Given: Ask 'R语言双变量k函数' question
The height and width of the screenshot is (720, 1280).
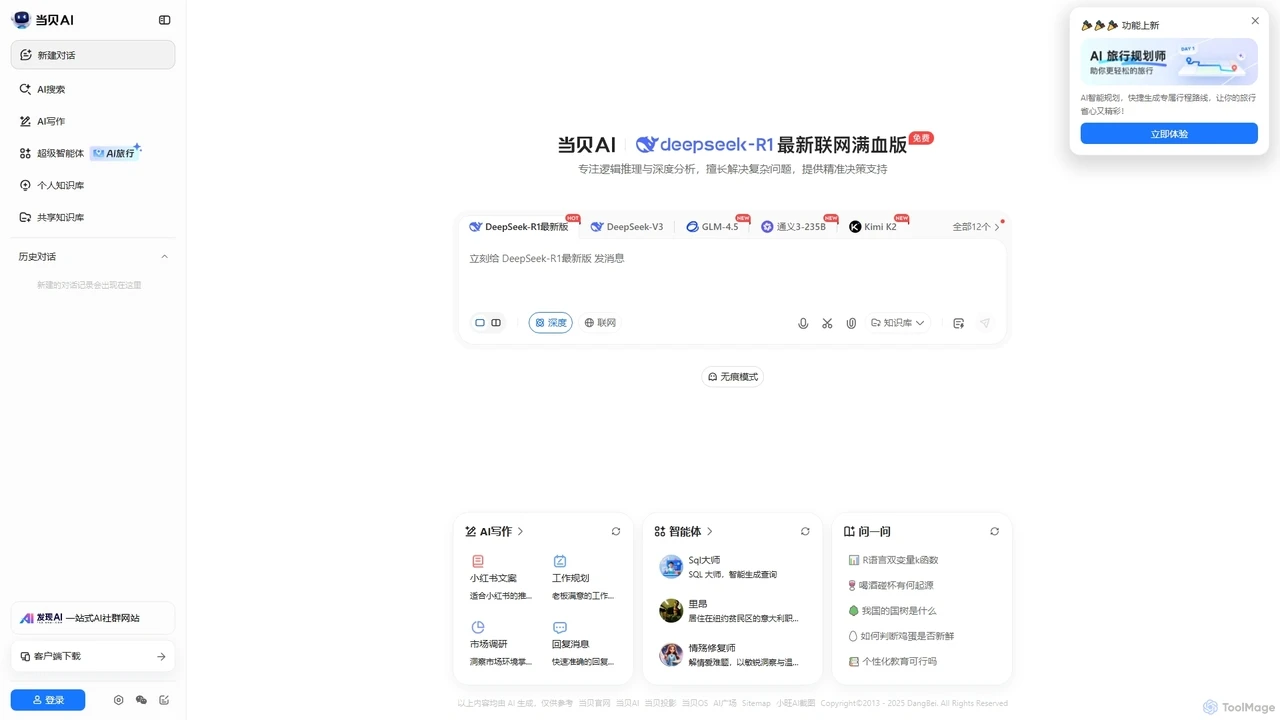Looking at the screenshot, I should [x=893, y=560].
